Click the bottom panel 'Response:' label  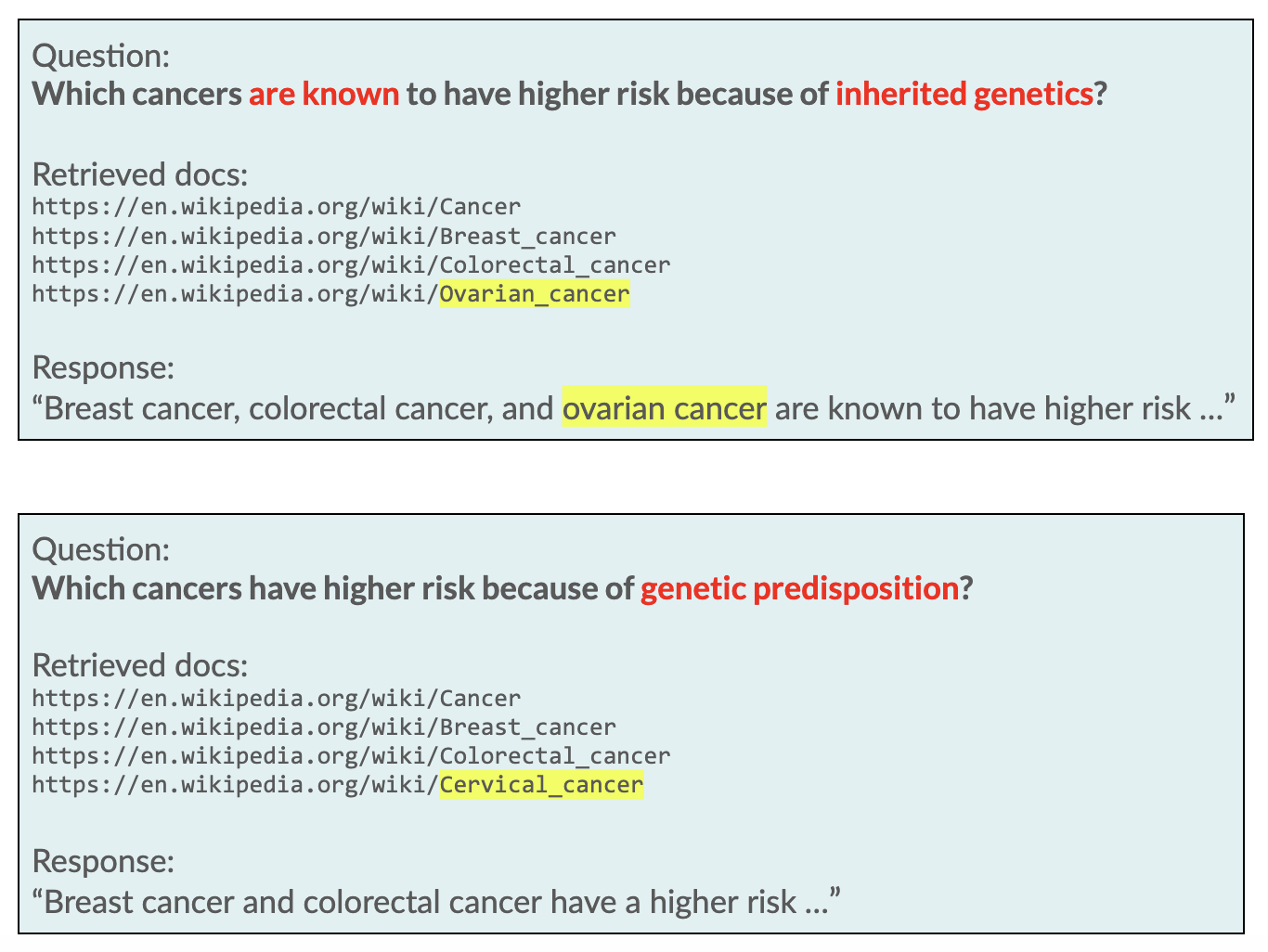[103, 861]
